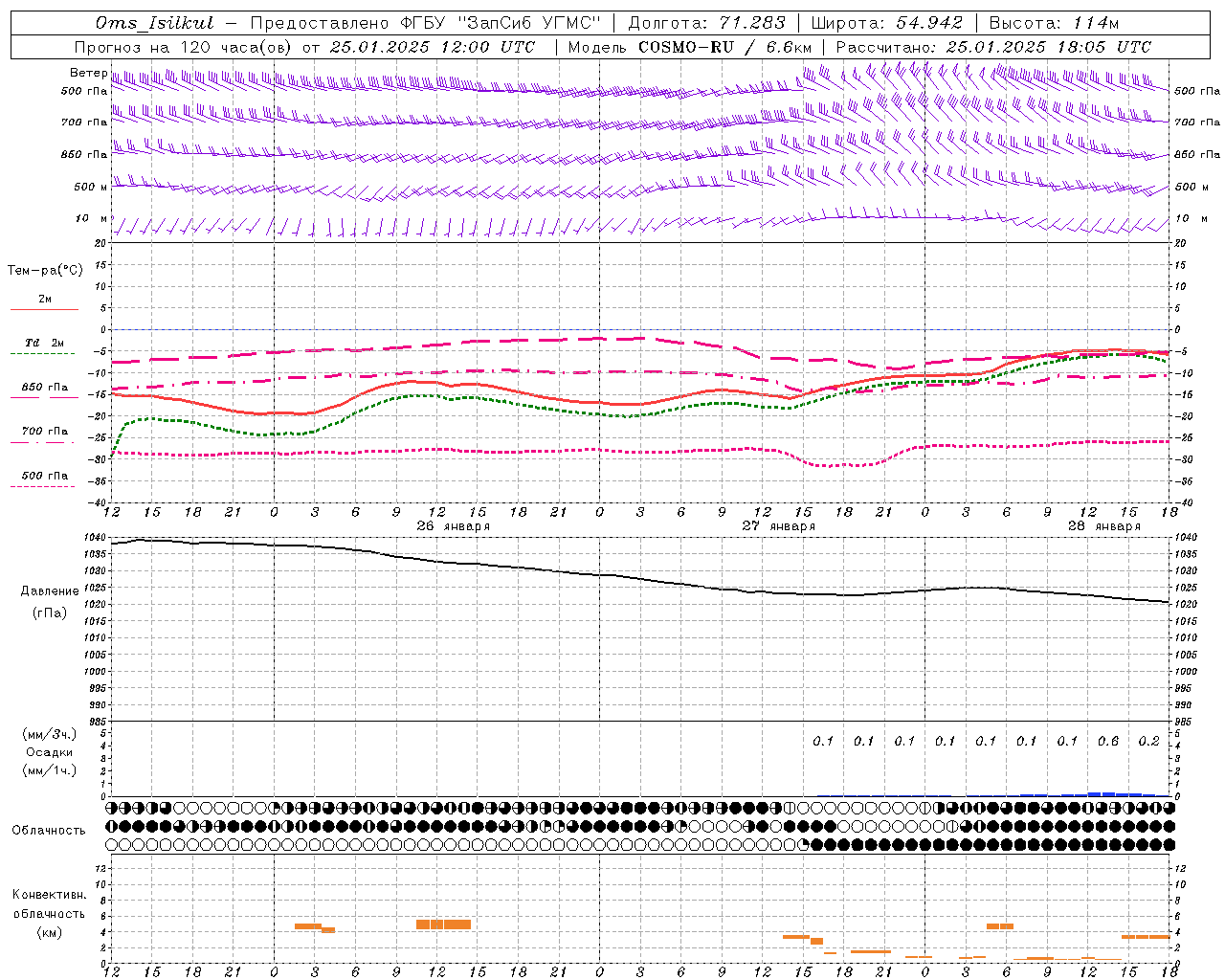Click the '(гПа)' unit under Давление

pyautogui.click(x=50, y=613)
